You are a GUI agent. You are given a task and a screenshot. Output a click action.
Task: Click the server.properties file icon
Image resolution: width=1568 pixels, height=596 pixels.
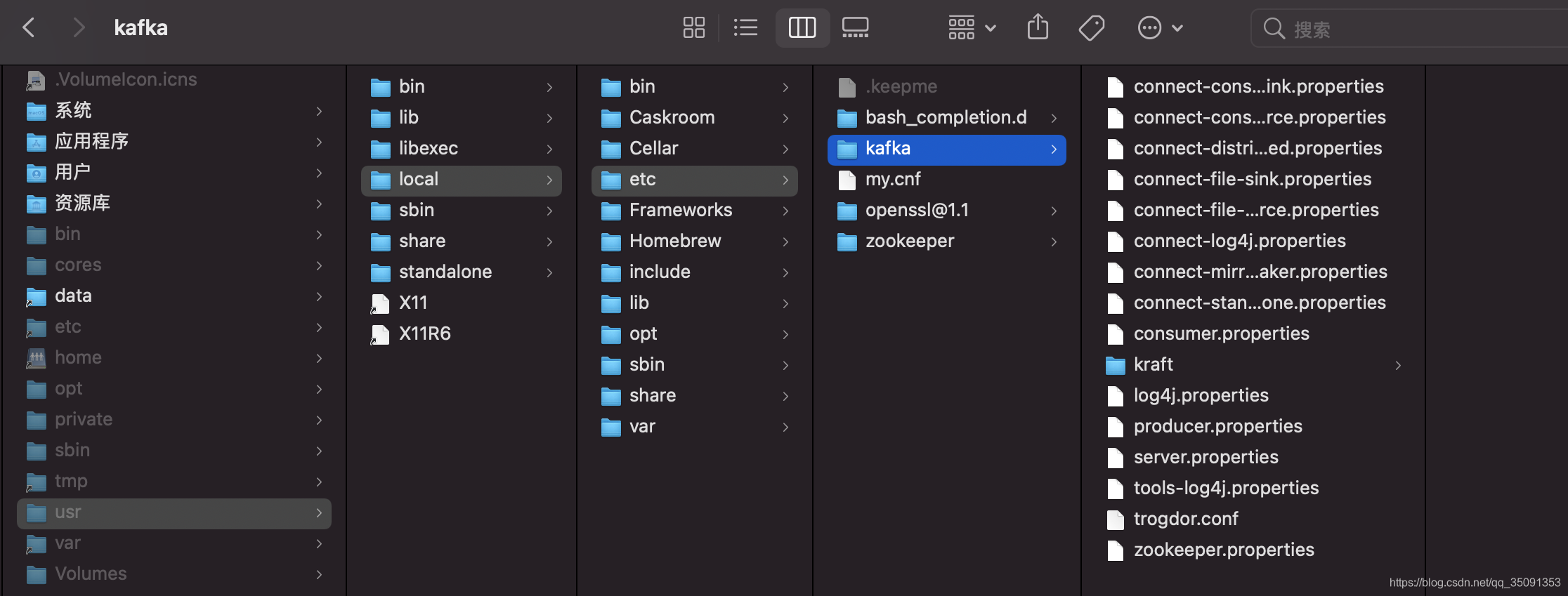tap(1115, 458)
